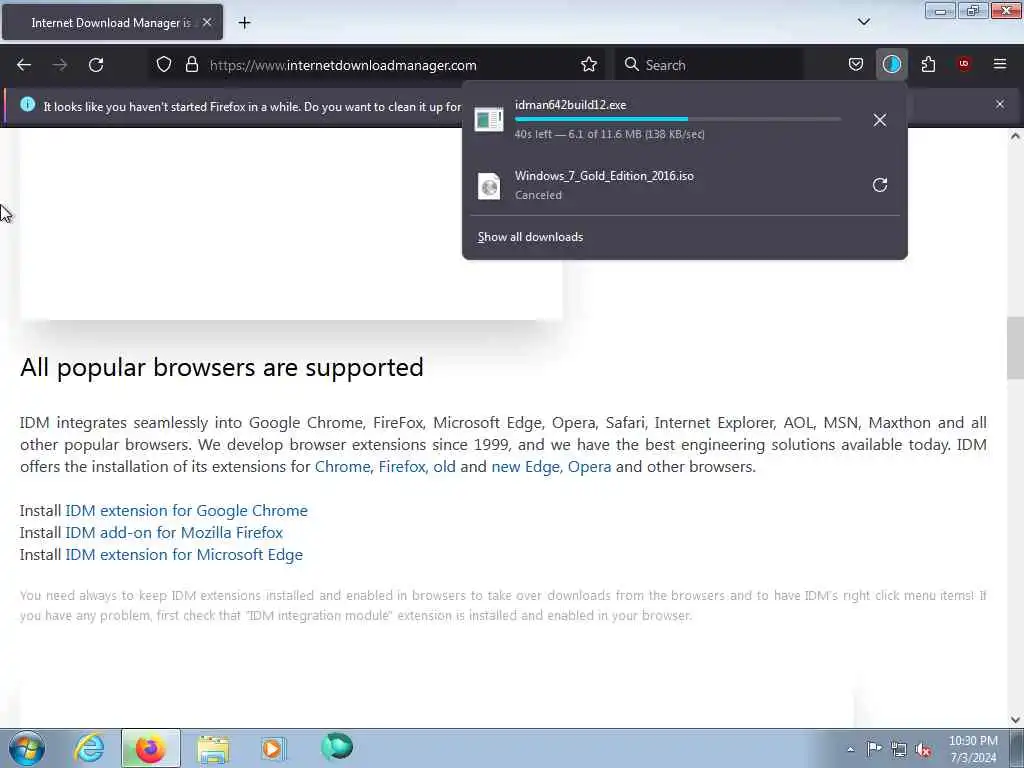The width and height of the screenshot is (1024, 768).
Task: Open the Firefox hamburger menu
Action: tap(1000, 64)
